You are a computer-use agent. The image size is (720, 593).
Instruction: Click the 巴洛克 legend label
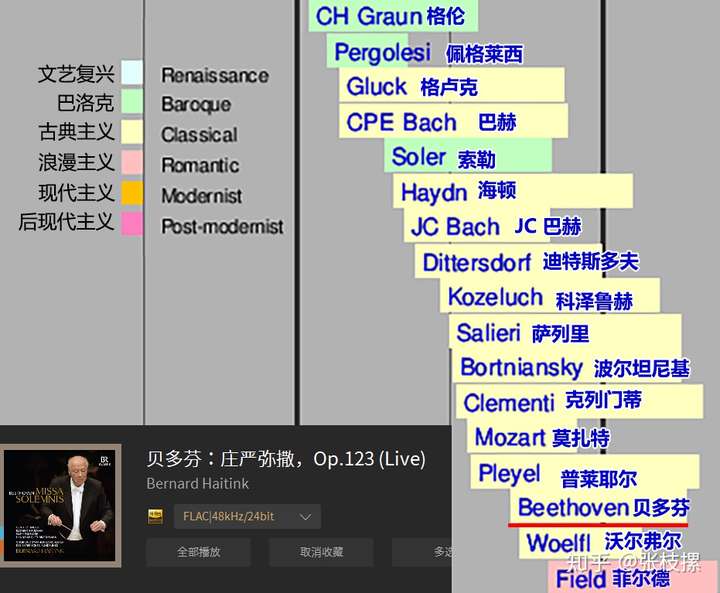(x=85, y=102)
